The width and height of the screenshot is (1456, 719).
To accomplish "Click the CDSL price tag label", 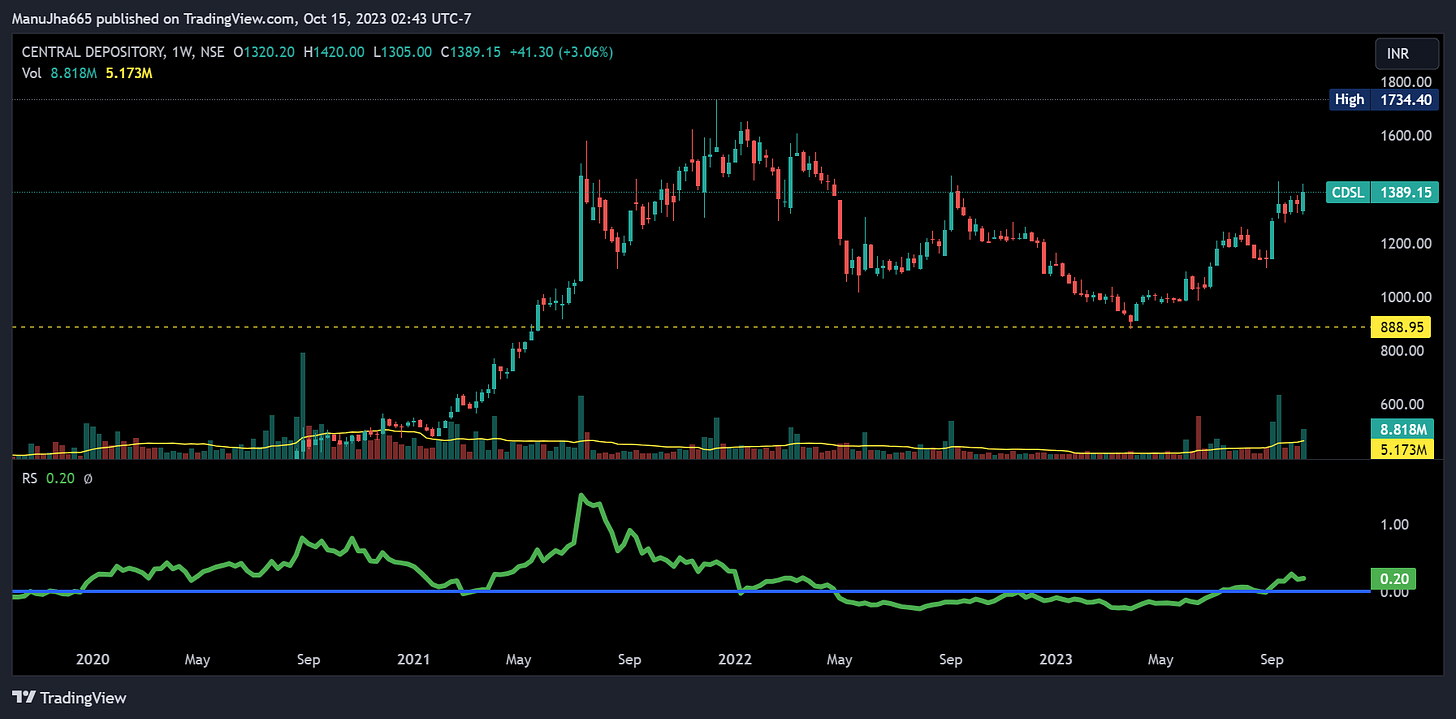I will pyautogui.click(x=1347, y=193).
